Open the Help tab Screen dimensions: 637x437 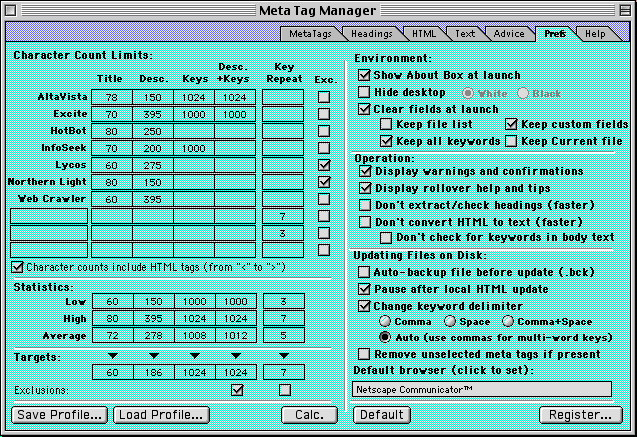(x=595, y=34)
